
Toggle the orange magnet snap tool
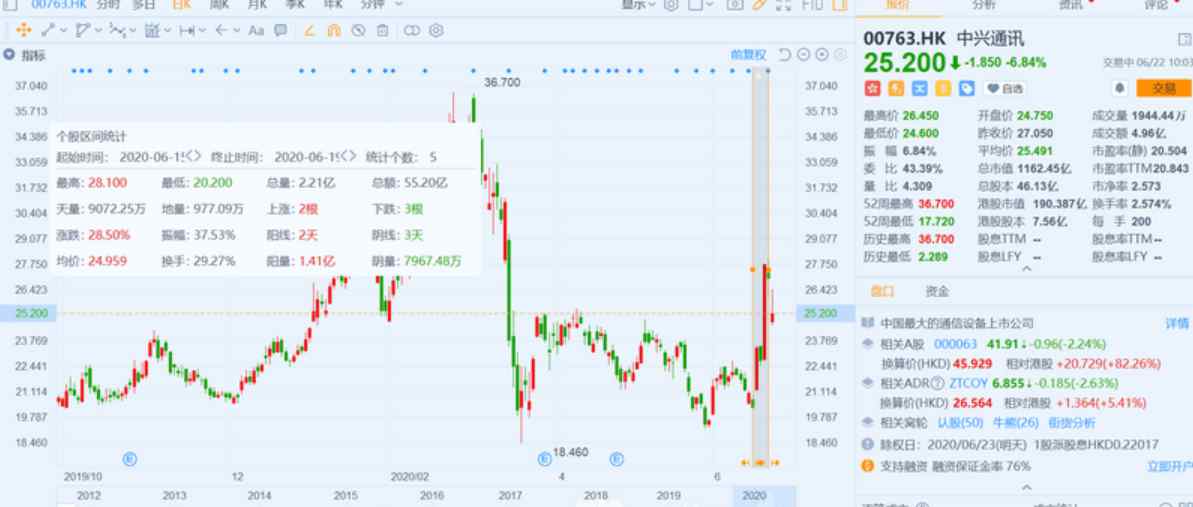333,30
